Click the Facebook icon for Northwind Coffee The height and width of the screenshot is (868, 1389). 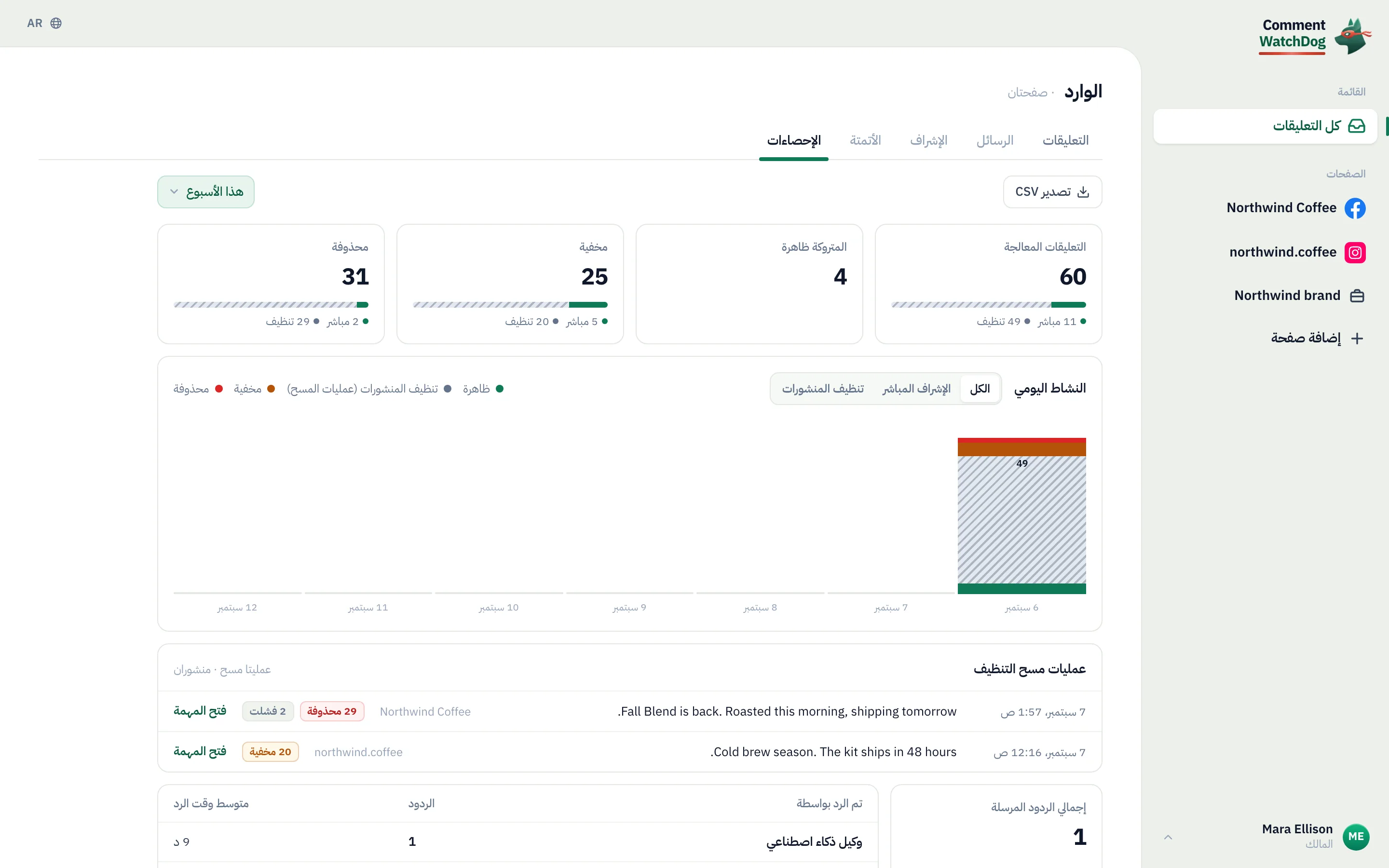pyautogui.click(x=1355, y=208)
